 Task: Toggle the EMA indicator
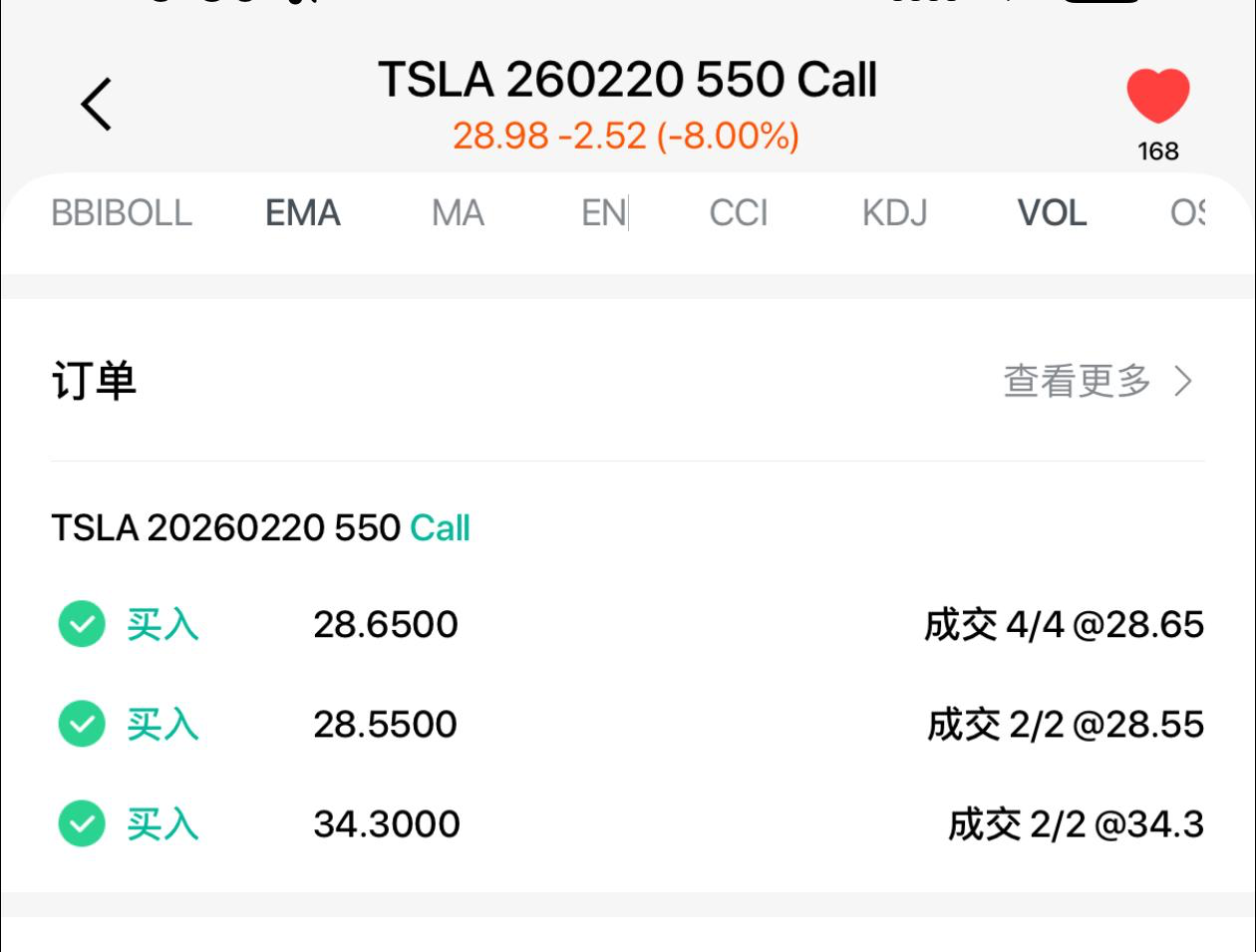[303, 213]
